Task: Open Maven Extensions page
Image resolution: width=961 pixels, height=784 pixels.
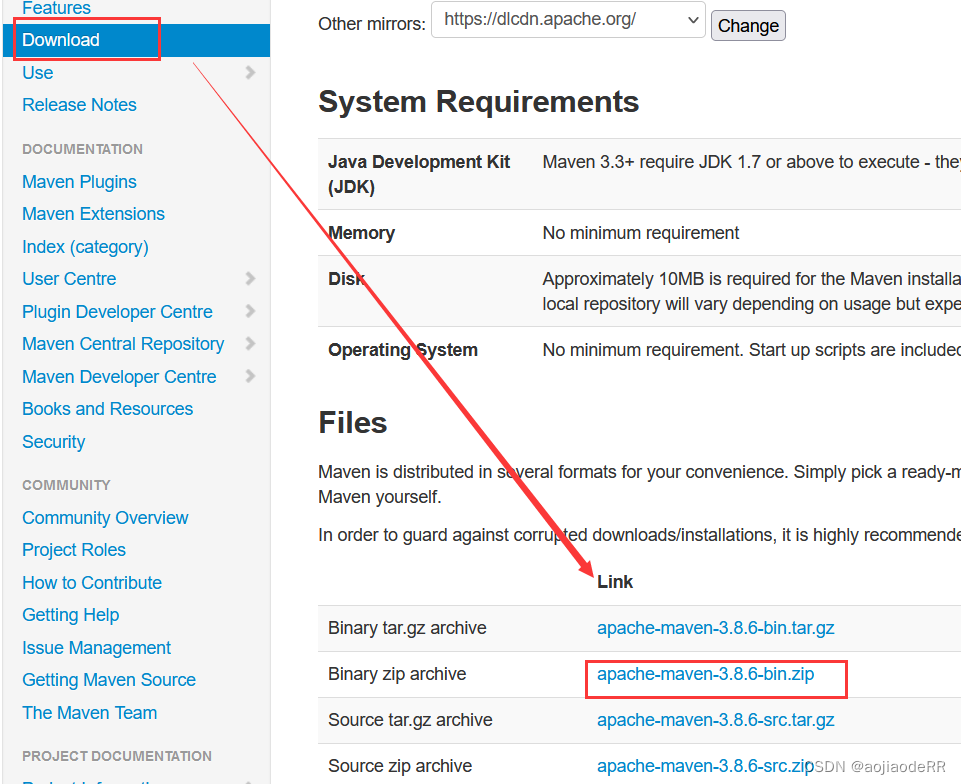Action: point(93,214)
